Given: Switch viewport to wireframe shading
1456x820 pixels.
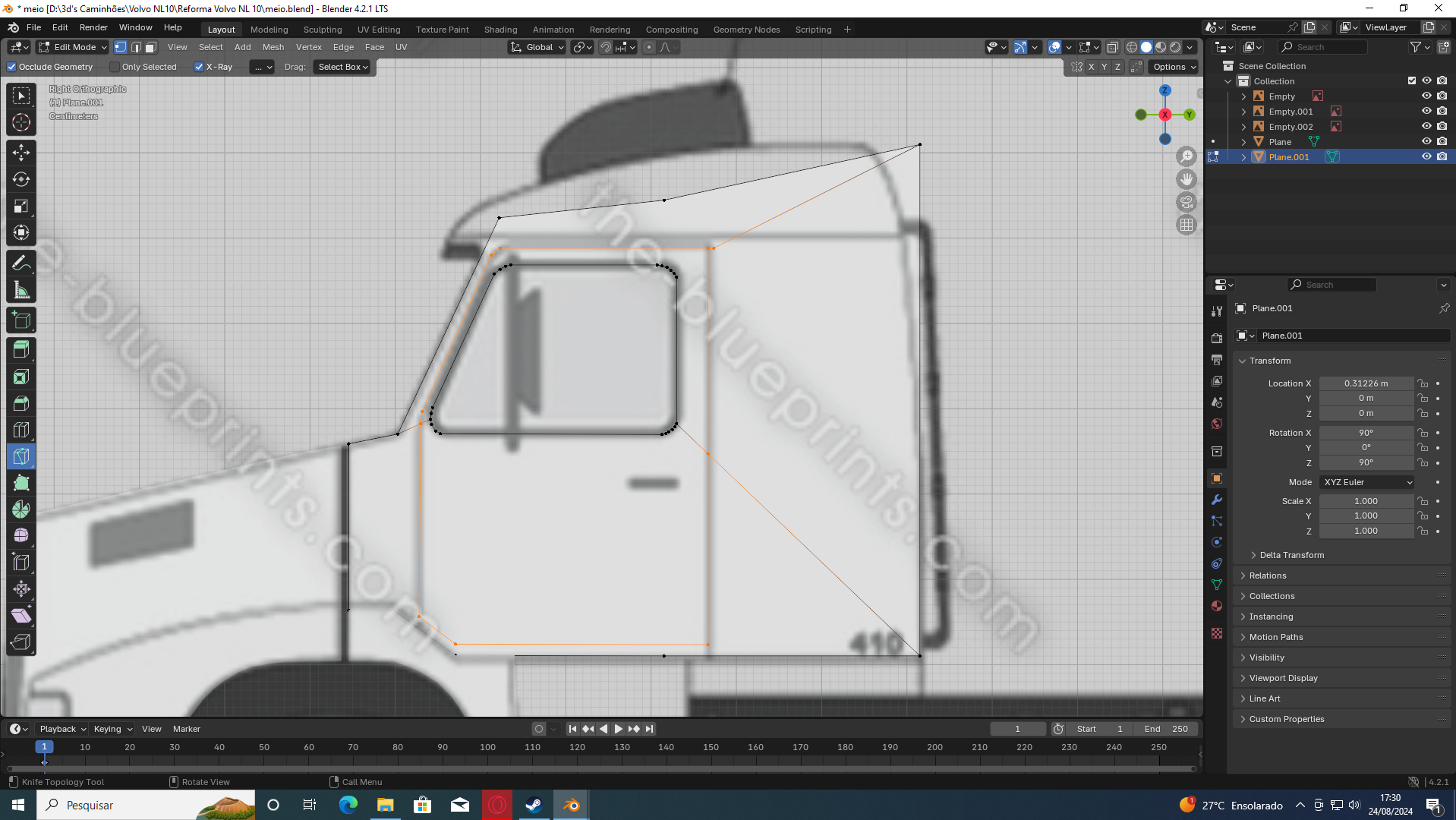Looking at the screenshot, I should (x=1132, y=47).
